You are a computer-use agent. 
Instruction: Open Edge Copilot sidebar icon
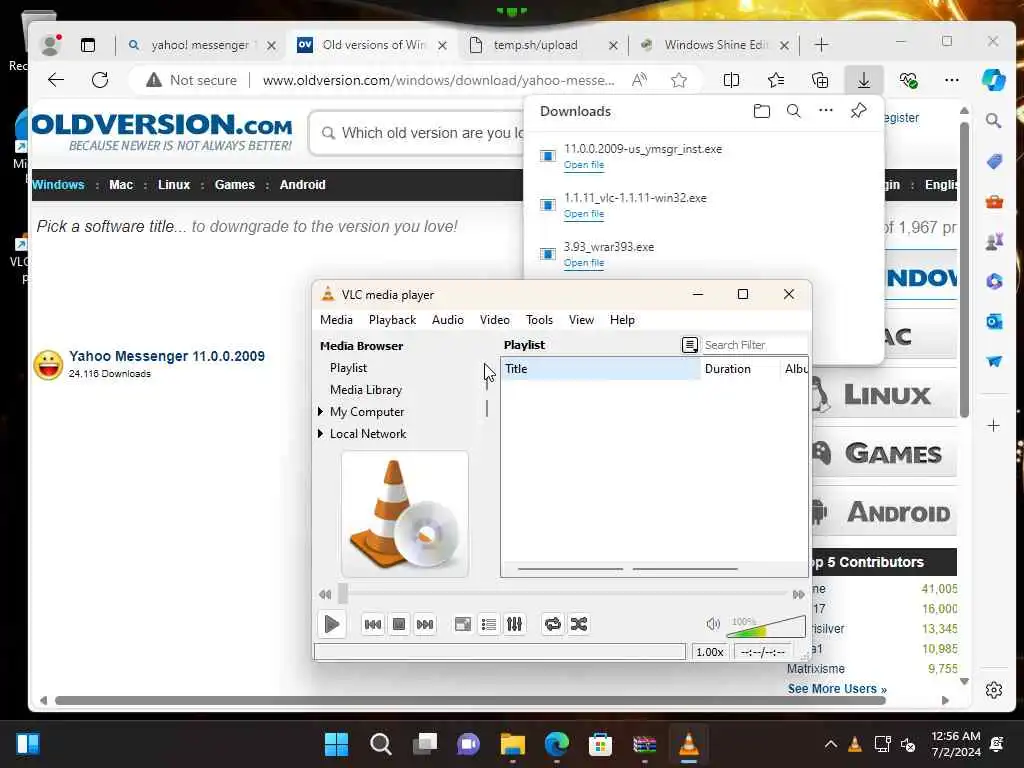[993, 80]
